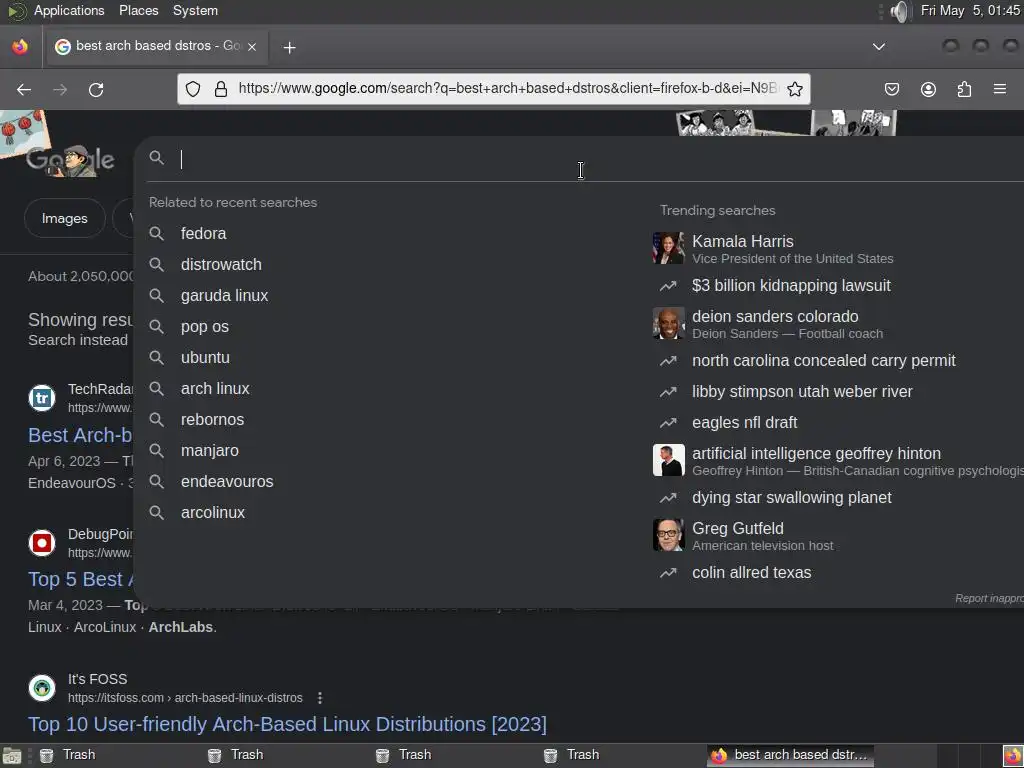The image size is (1024, 768).
Task: Click the Kamala Harris thumbnail
Action: [x=668, y=248]
